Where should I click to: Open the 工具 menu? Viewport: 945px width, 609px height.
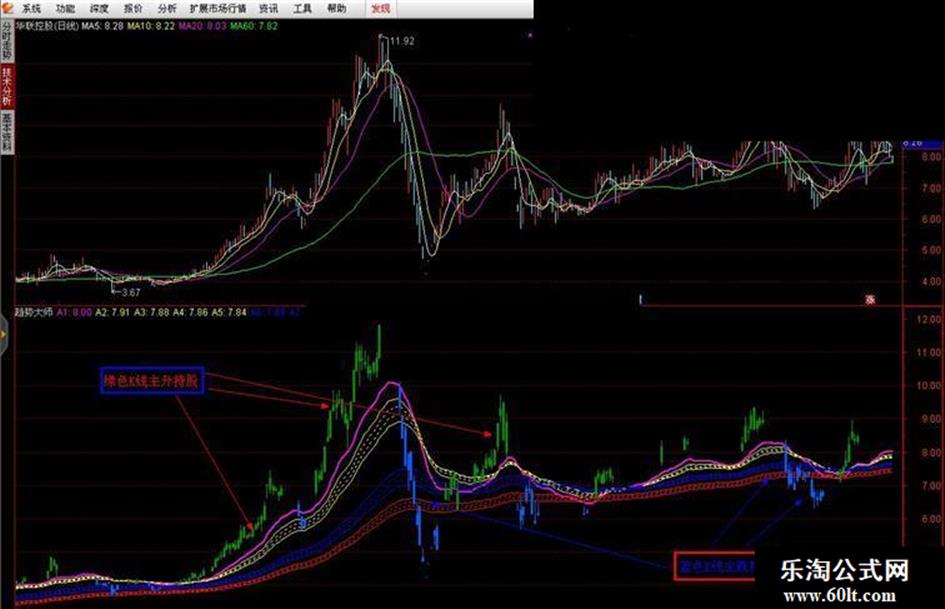(x=303, y=8)
